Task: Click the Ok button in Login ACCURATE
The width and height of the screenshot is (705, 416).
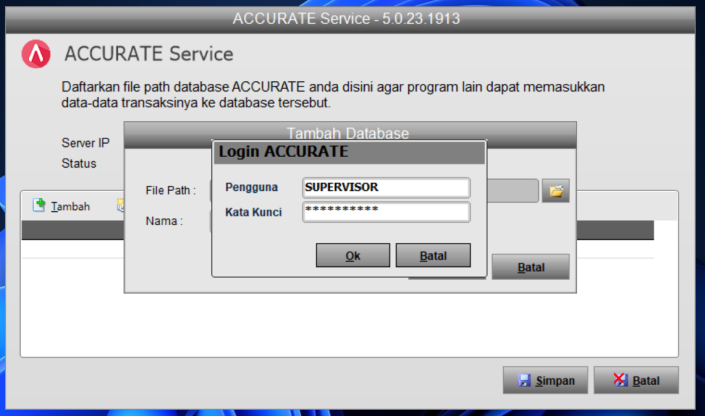Action: pos(353,255)
